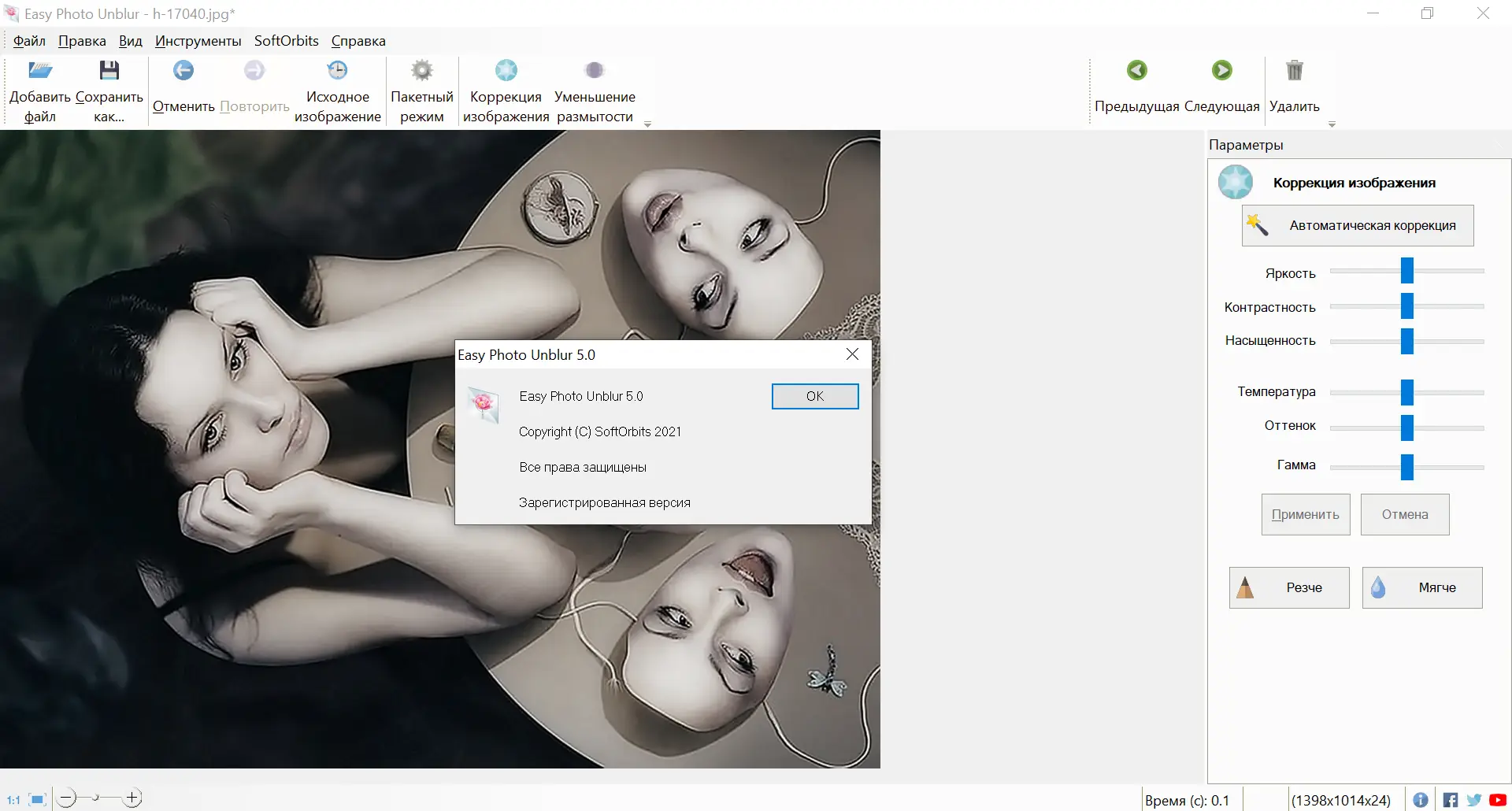Open the Инструменты menu
The image size is (1512, 811).
198,41
